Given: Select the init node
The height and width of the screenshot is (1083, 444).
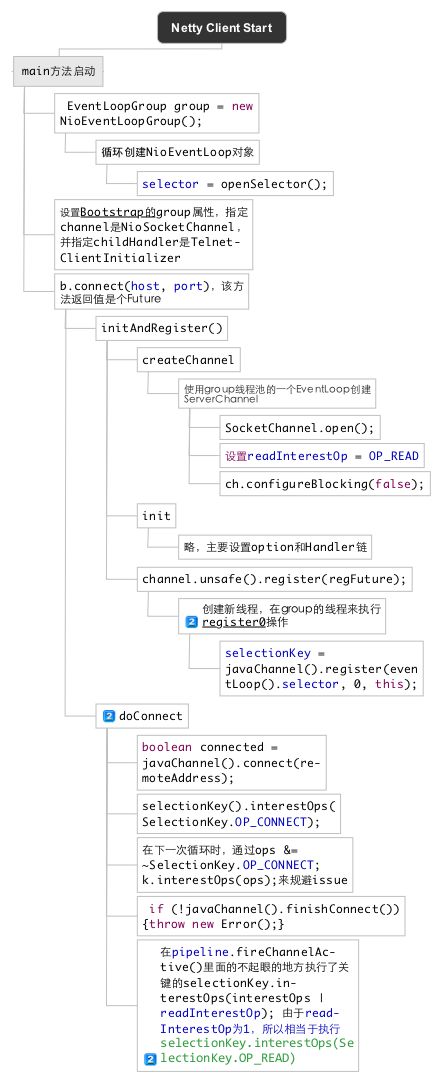Looking at the screenshot, I should pos(155,516).
